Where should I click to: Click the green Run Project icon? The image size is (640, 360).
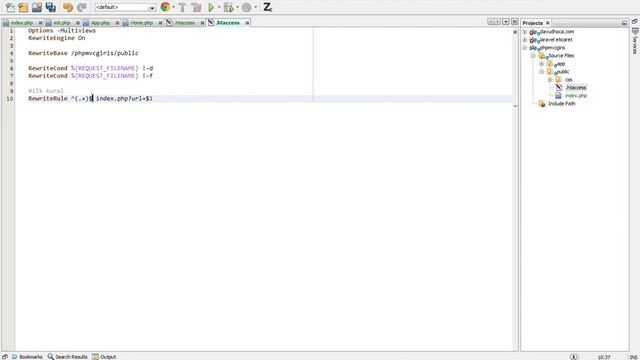click(x=211, y=7)
